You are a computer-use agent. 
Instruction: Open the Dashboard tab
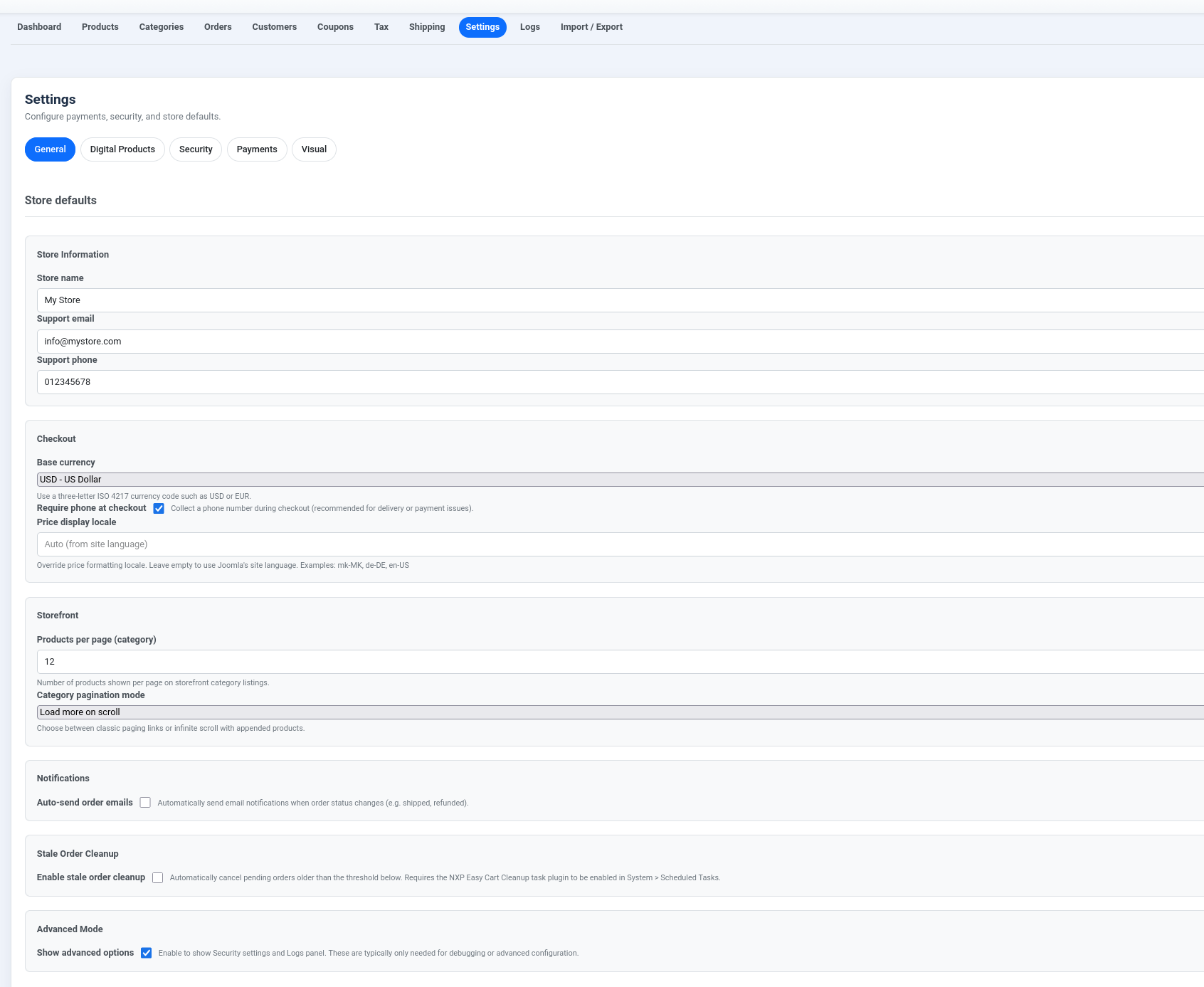(x=39, y=27)
